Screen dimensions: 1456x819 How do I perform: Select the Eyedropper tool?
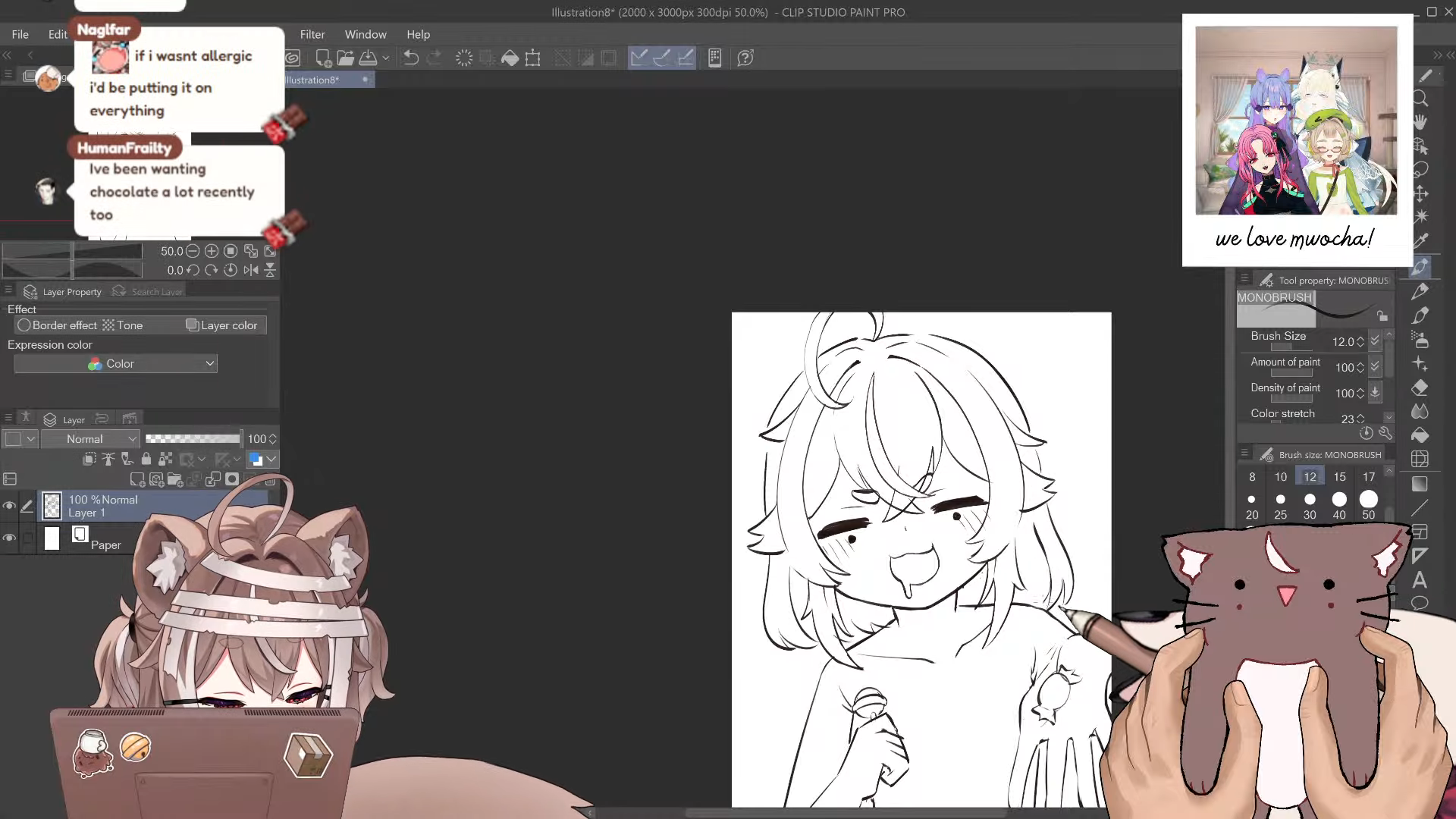tap(1421, 241)
